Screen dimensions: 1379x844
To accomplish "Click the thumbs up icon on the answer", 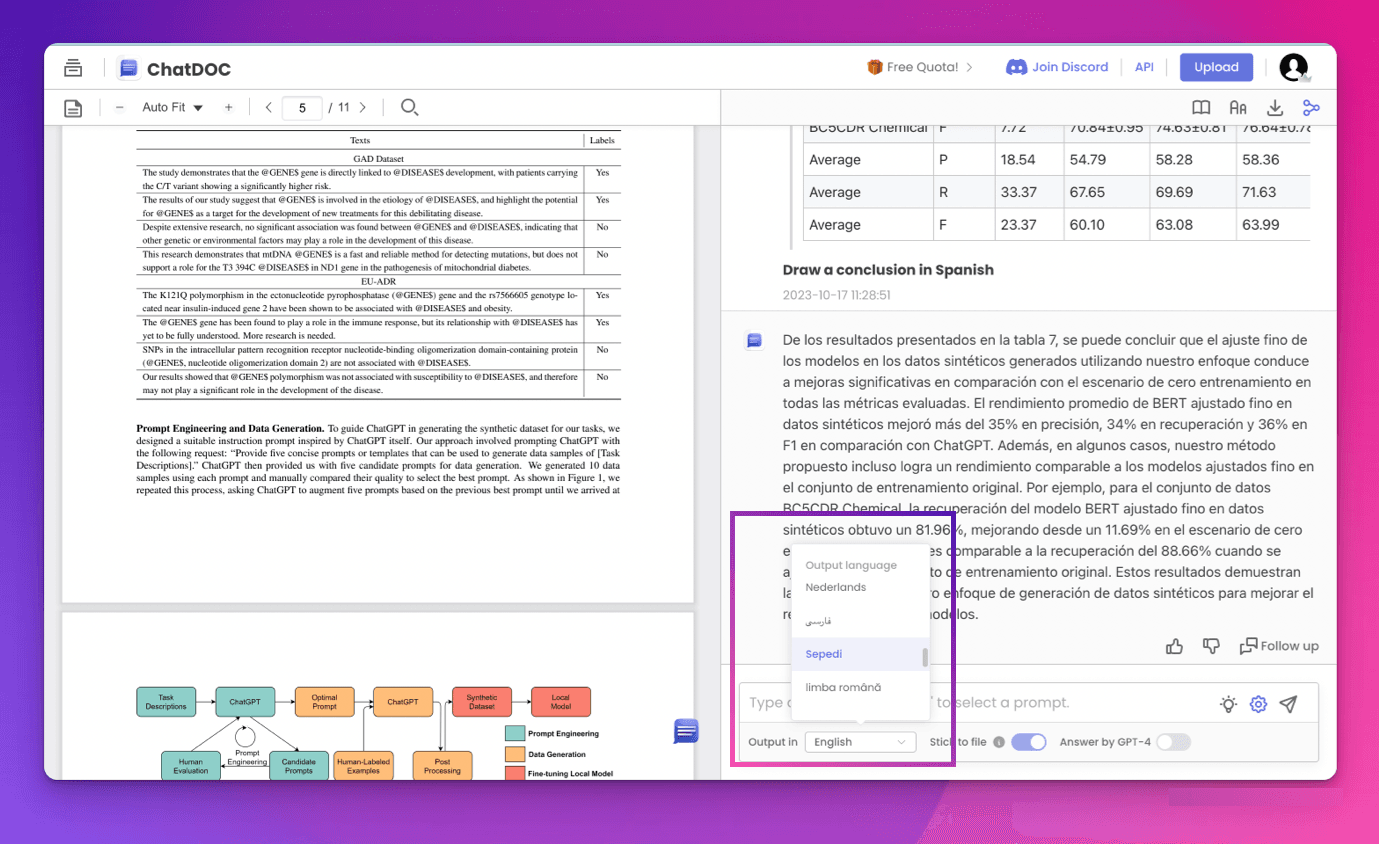I will click(1175, 646).
